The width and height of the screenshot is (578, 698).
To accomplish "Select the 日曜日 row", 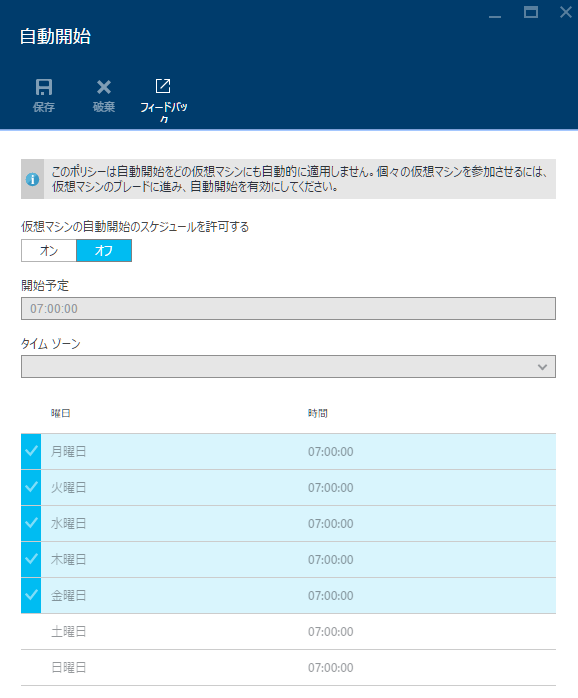I will 289,668.
